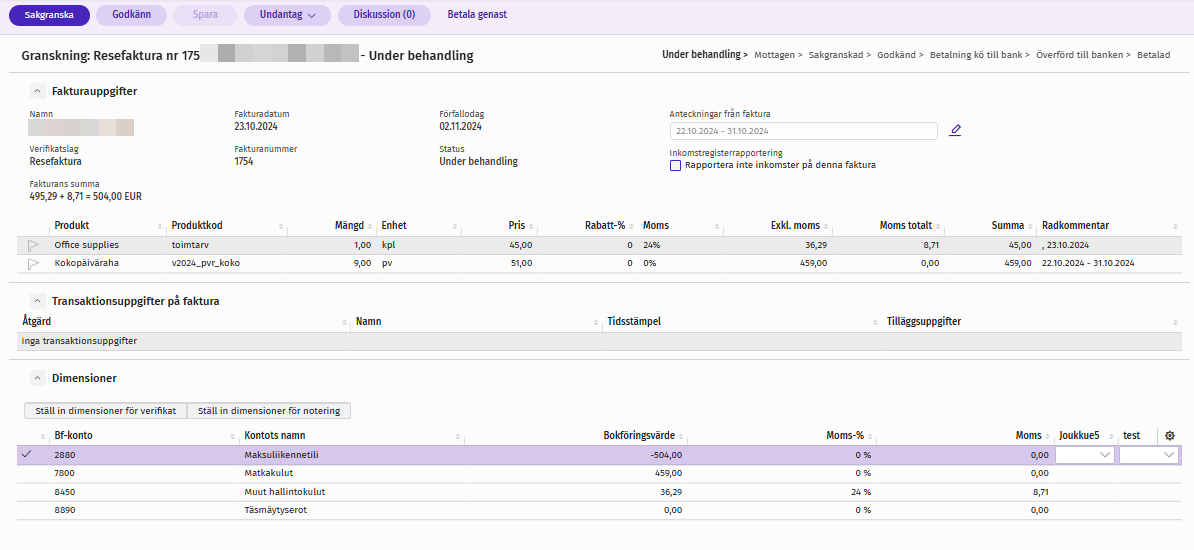Click the Bokföringsvärde column header
Viewport: 1194px width, 550px height.
(641, 436)
